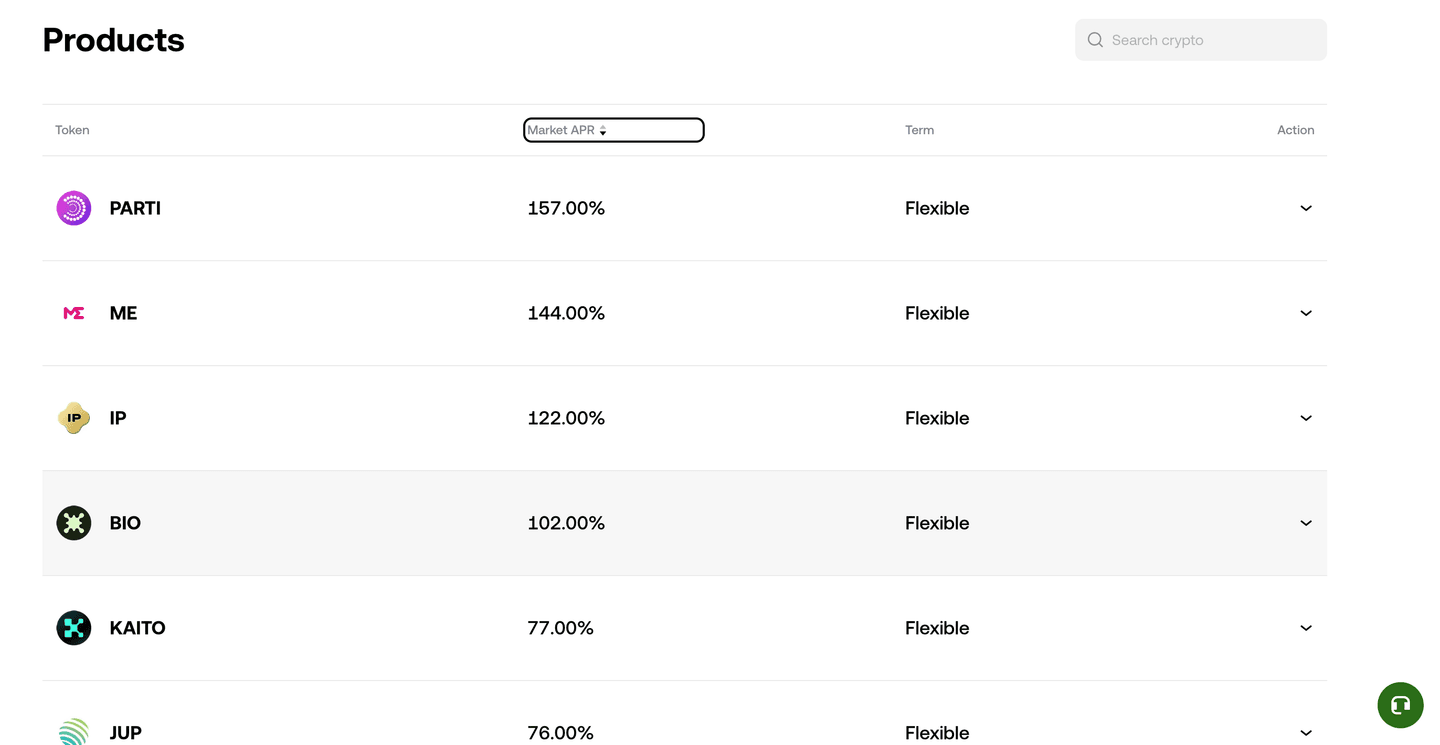Click the KAITO token name
The height and width of the screenshot is (745, 1440).
tap(137, 628)
